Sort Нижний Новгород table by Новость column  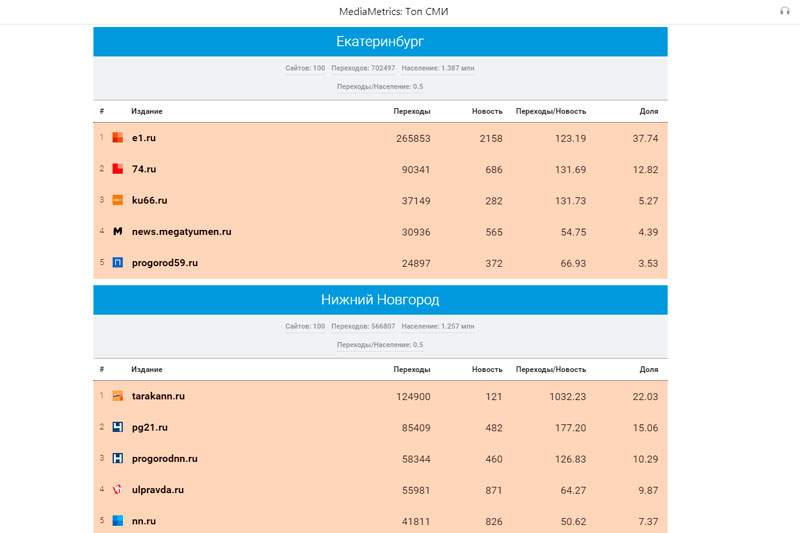pos(487,369)
